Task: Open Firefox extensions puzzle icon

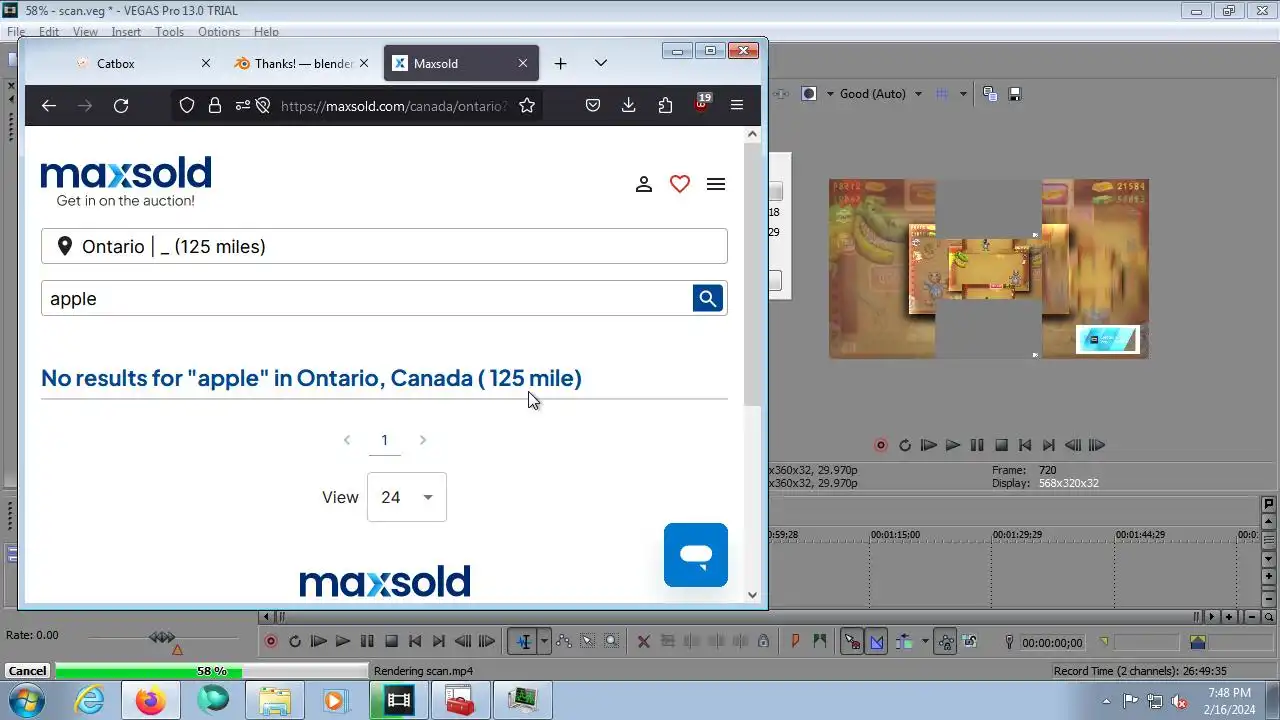Action: pyautogui.click(x=665, y=105)
